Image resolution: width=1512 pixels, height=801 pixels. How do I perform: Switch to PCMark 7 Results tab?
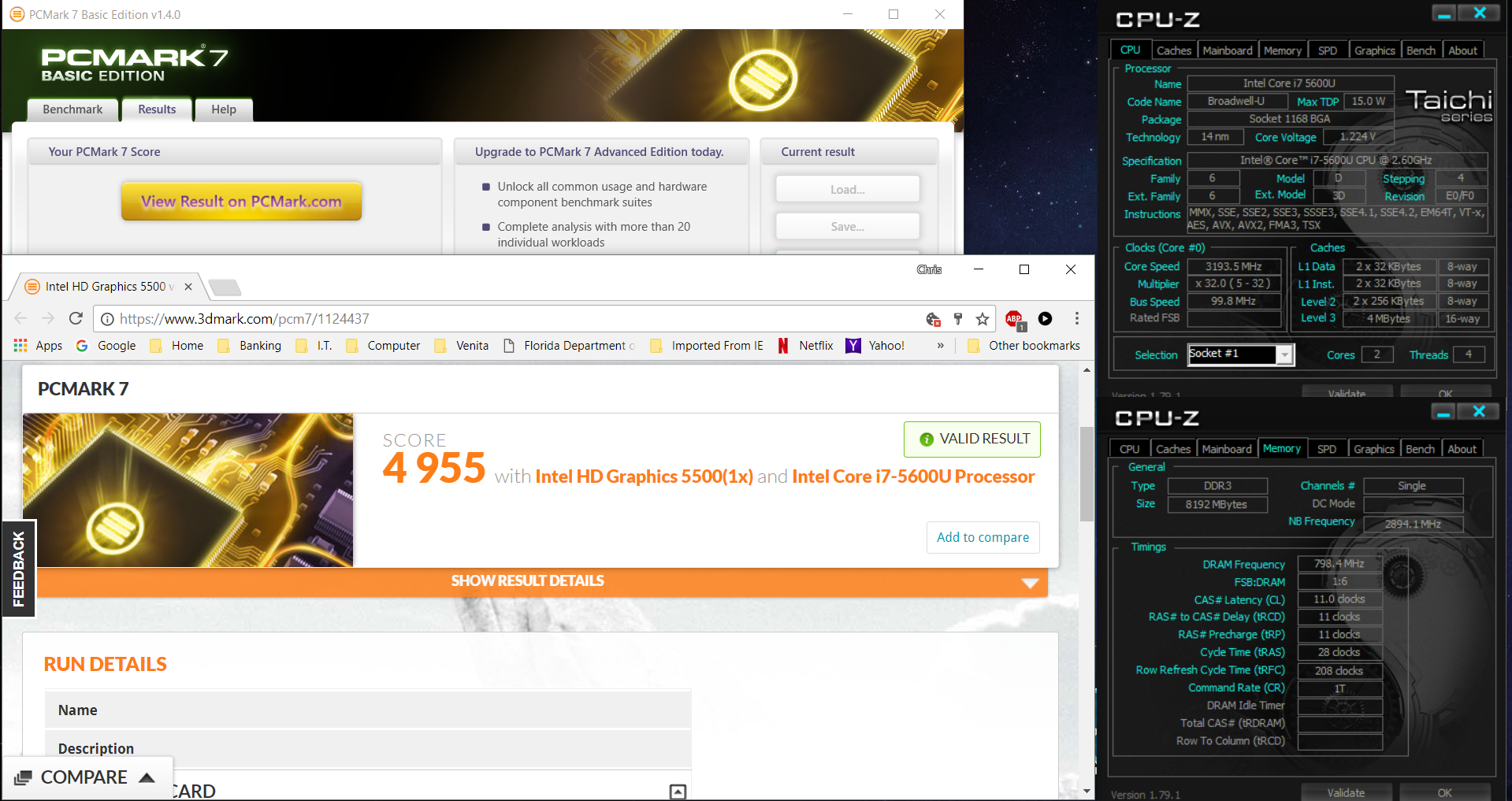click(x=157, y=109)
